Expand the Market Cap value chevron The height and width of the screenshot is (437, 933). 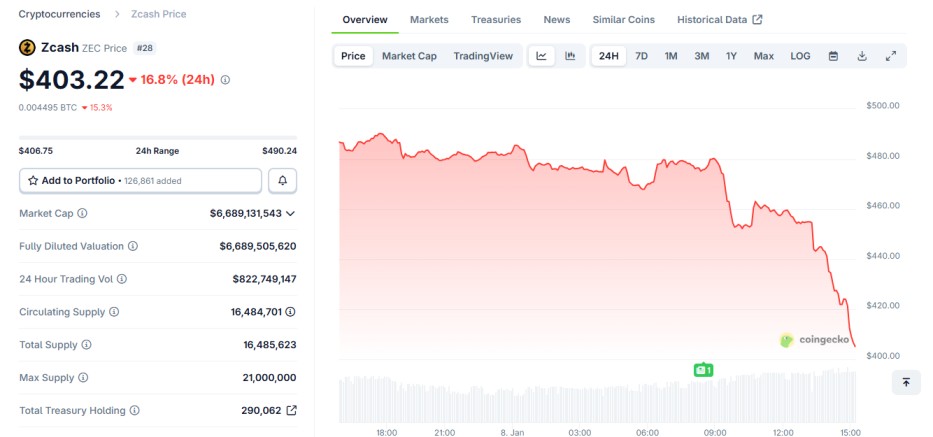pyautogui.click(x=291, y=213)
